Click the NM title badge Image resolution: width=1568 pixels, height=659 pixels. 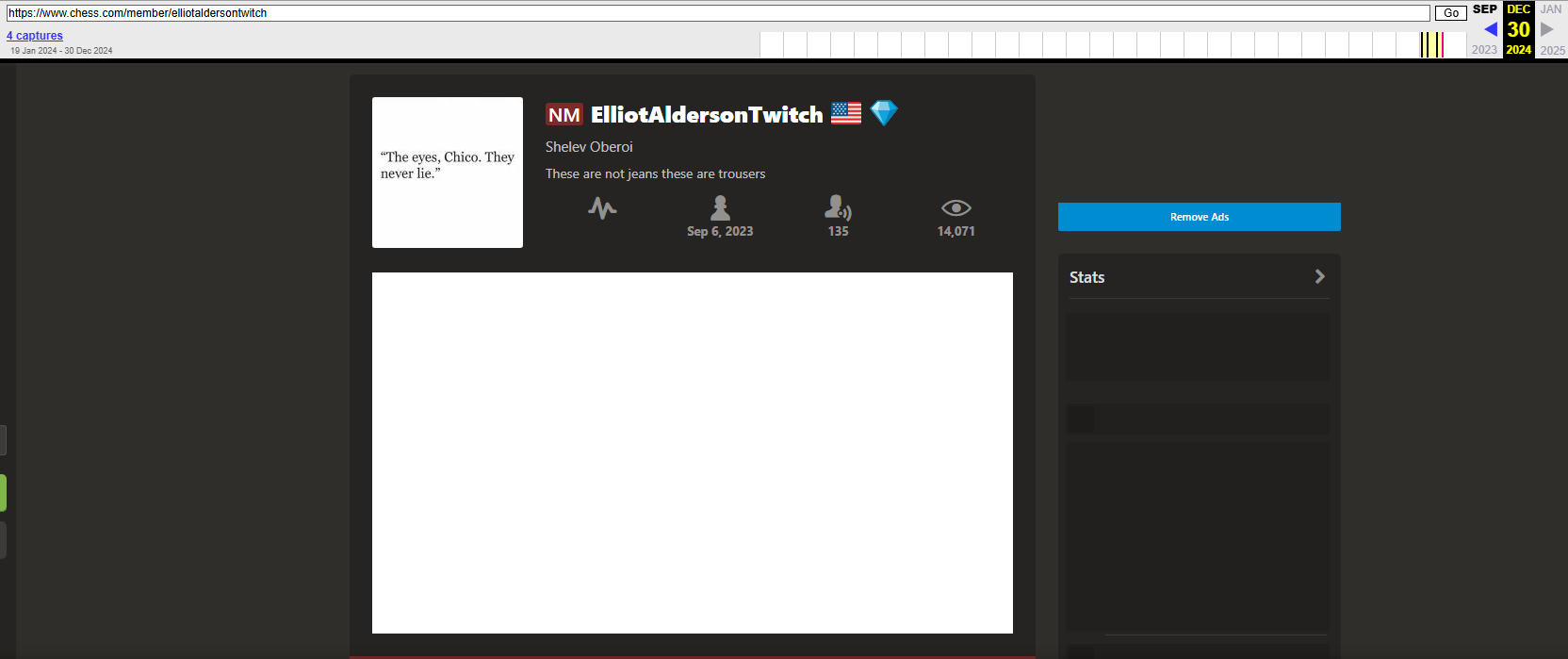pyautogui.click(x=564, y=115)
